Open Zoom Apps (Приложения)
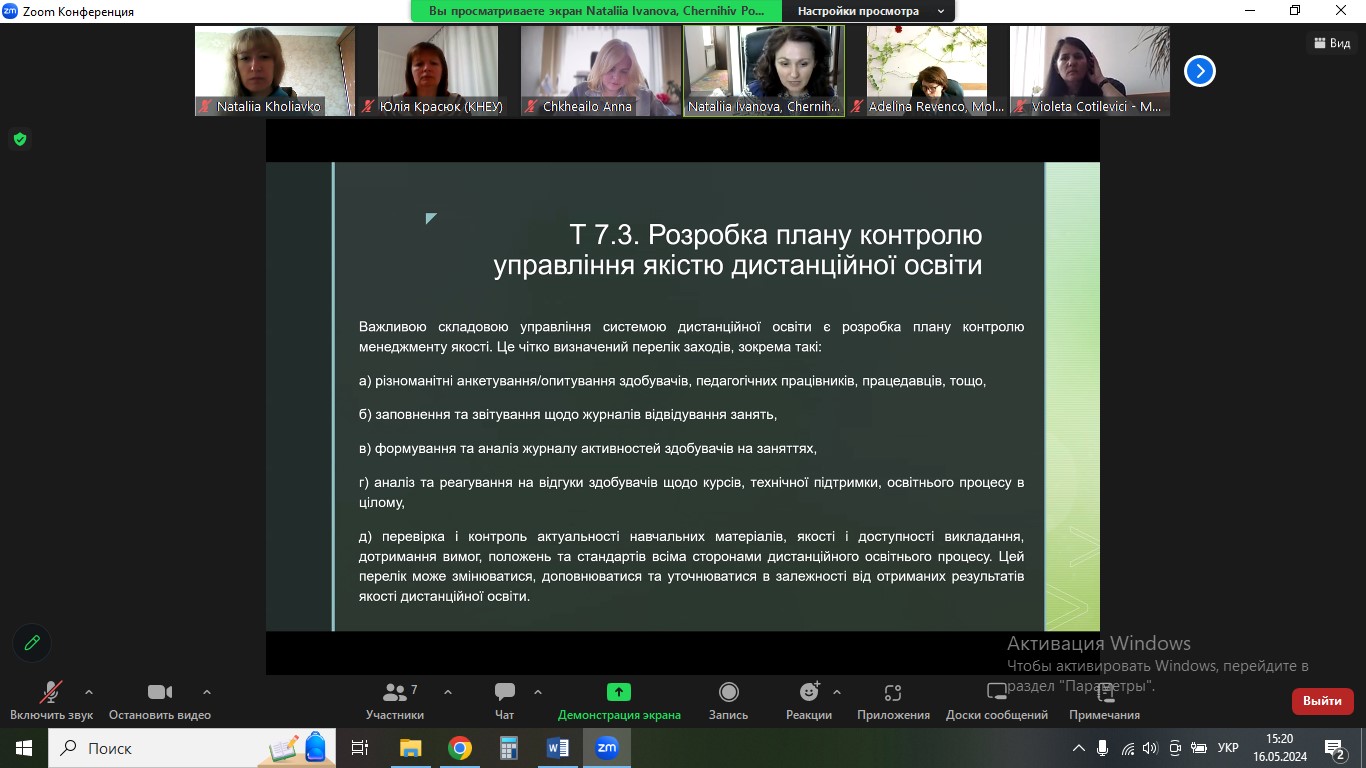This screenshot has height=768, width=1366. pos(893,700)
